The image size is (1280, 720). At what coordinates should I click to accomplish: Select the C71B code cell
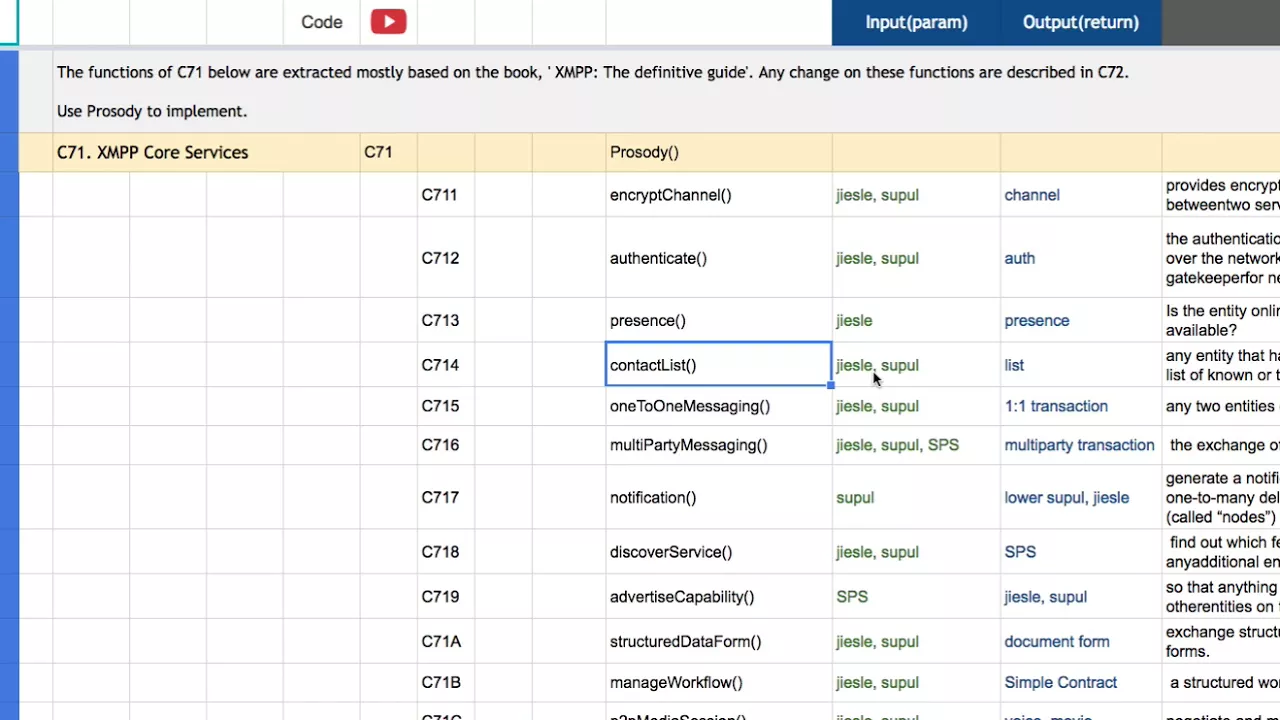pos(446,683)
